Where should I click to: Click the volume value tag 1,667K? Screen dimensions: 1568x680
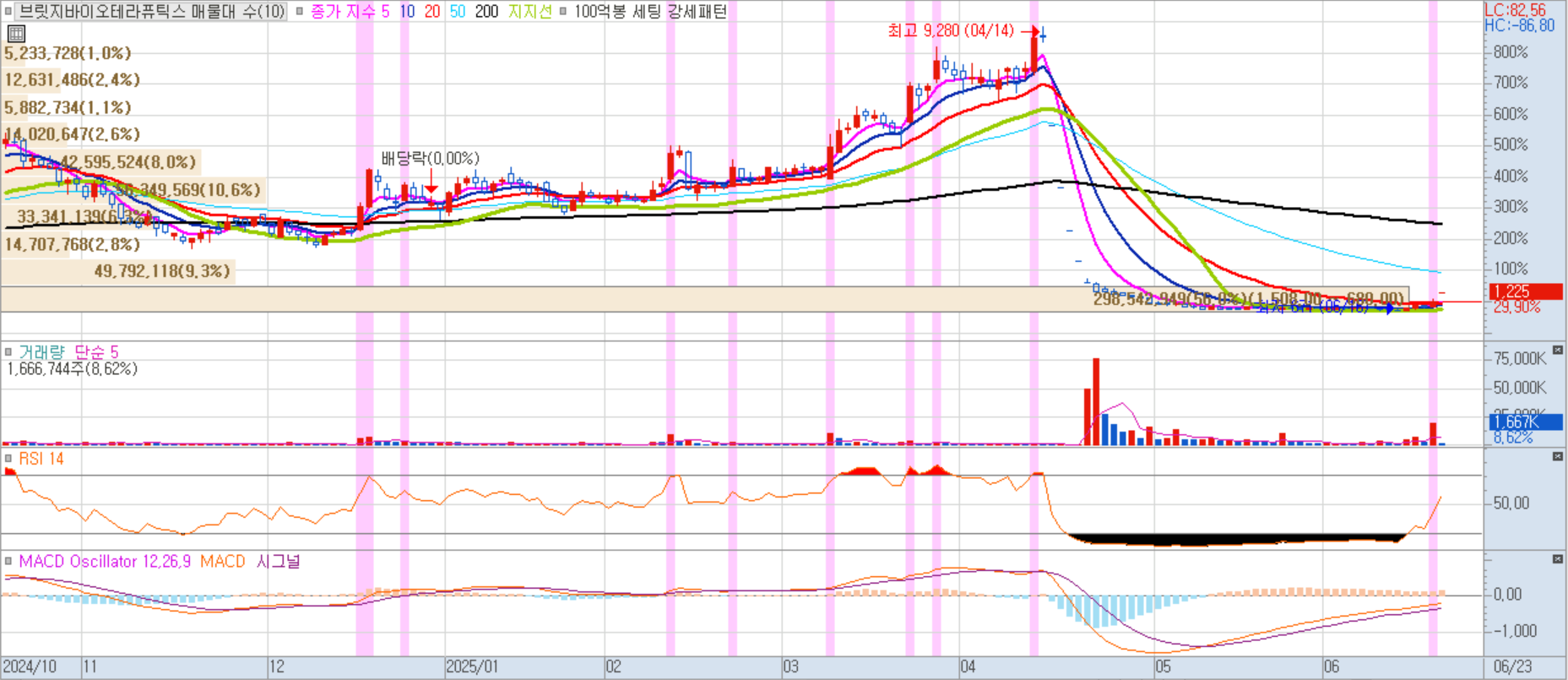(x=1527, y=422)
